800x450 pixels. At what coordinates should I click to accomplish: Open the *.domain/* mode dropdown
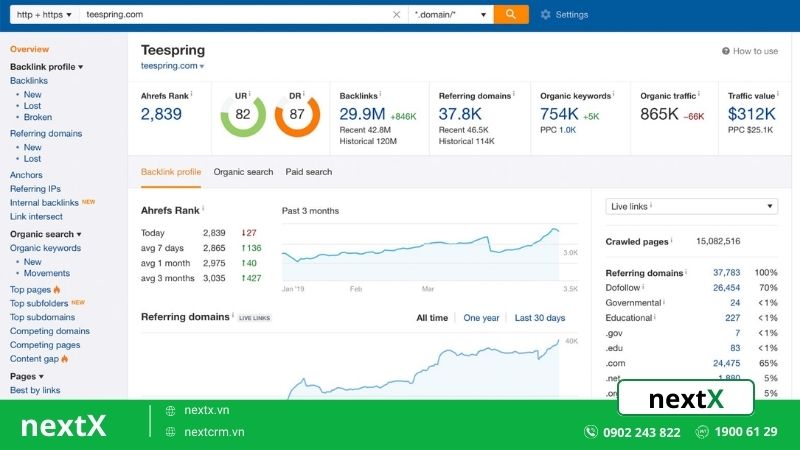click(451, 15)
